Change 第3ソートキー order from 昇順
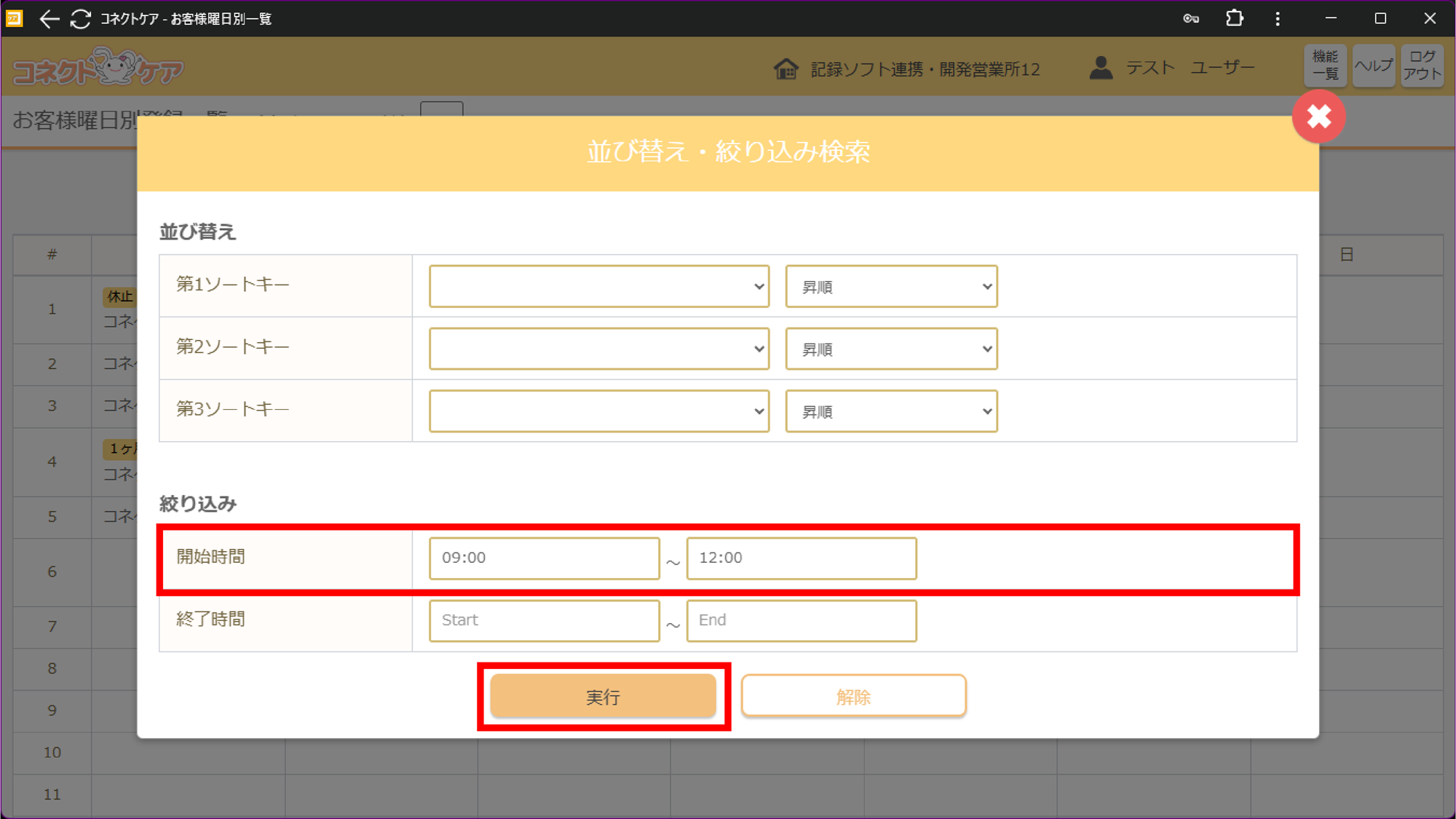The width and height of the screenshot is (1456, 819). [x=891, y=411]
